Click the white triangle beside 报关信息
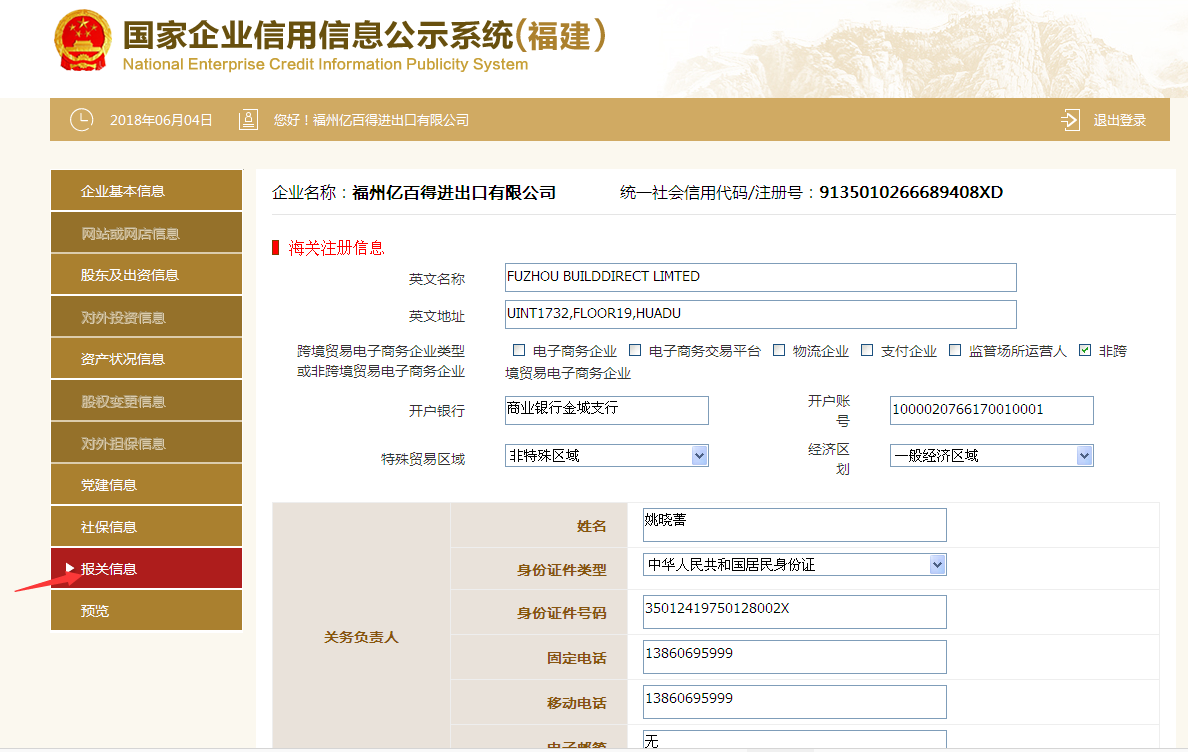Image resolution: width=1188 pixels, height=752 pixels. point(70,568)
